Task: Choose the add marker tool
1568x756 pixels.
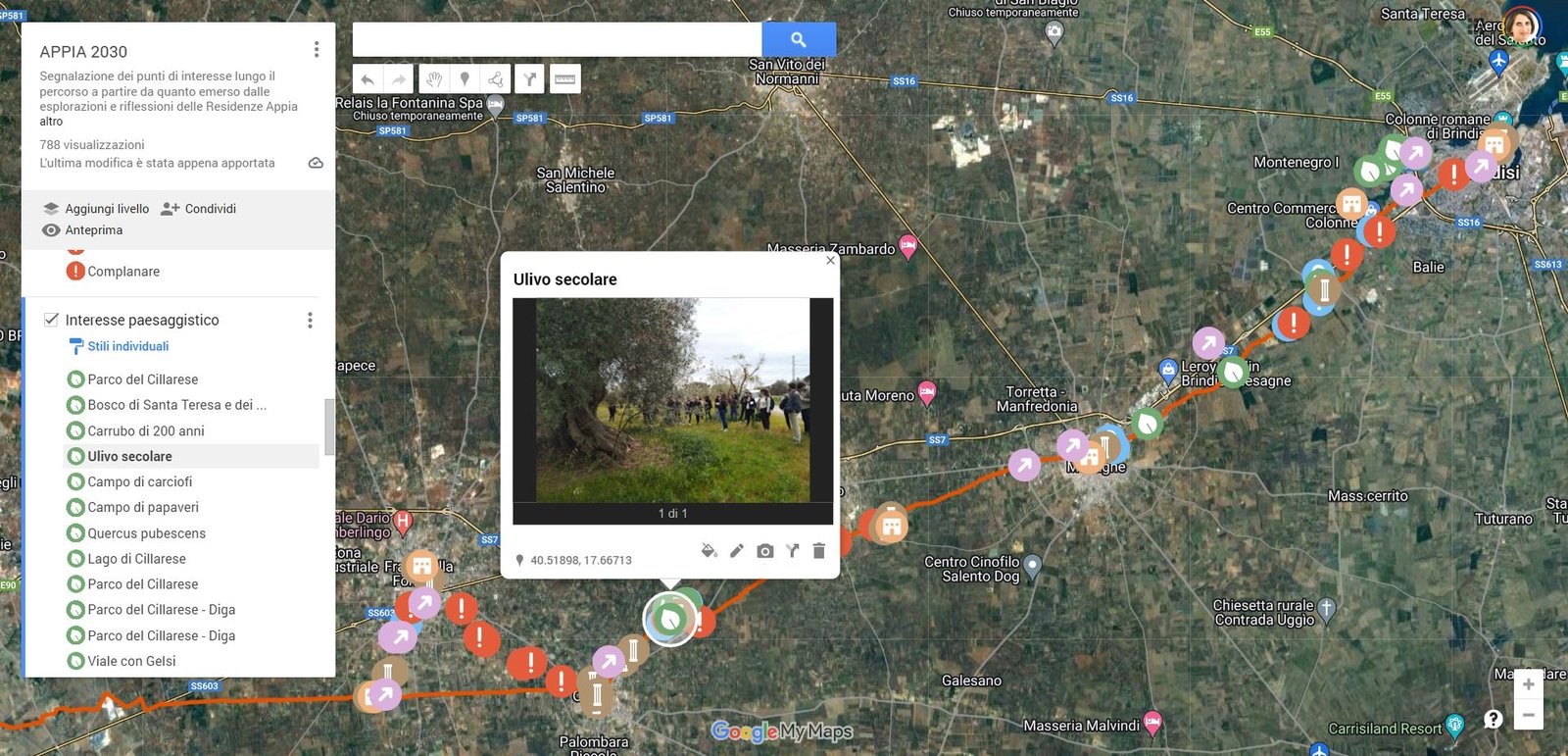Action: pyautogui.click(x=465, y=79)
